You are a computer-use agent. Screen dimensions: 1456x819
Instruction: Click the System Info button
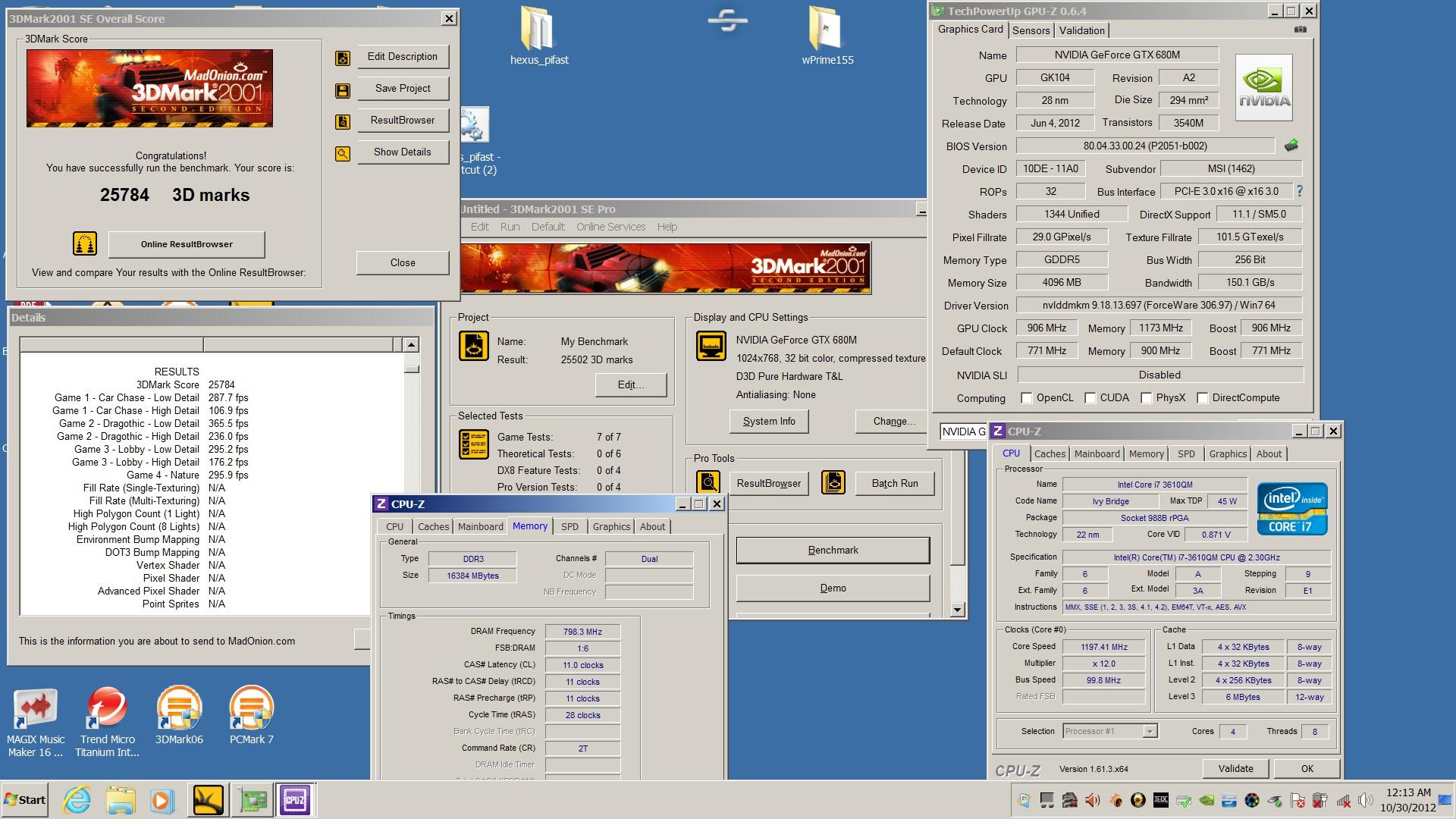pyautogui.click(x=769, y=421)
